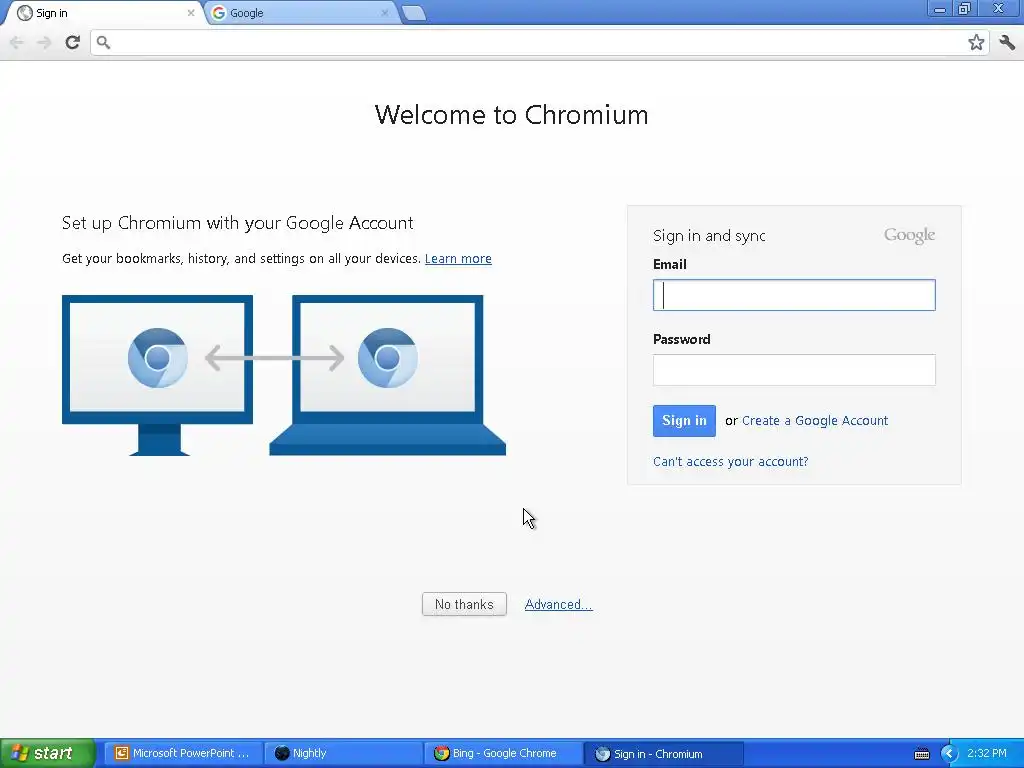The width and height of the screenshot is (1024, 768).
Task: Click the search magnifier in the address bar
Action: coord(103,42)
